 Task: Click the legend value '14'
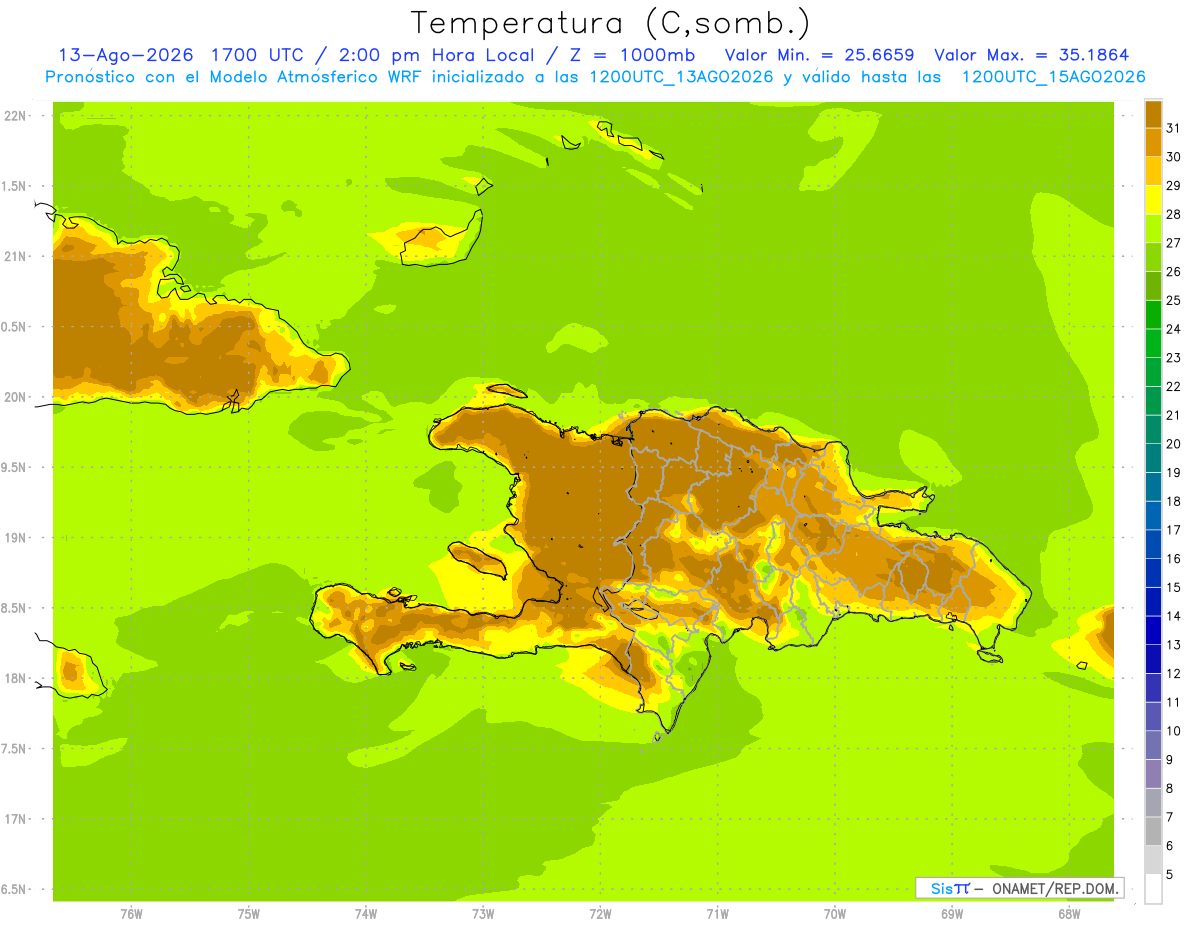coord(1174,616)
